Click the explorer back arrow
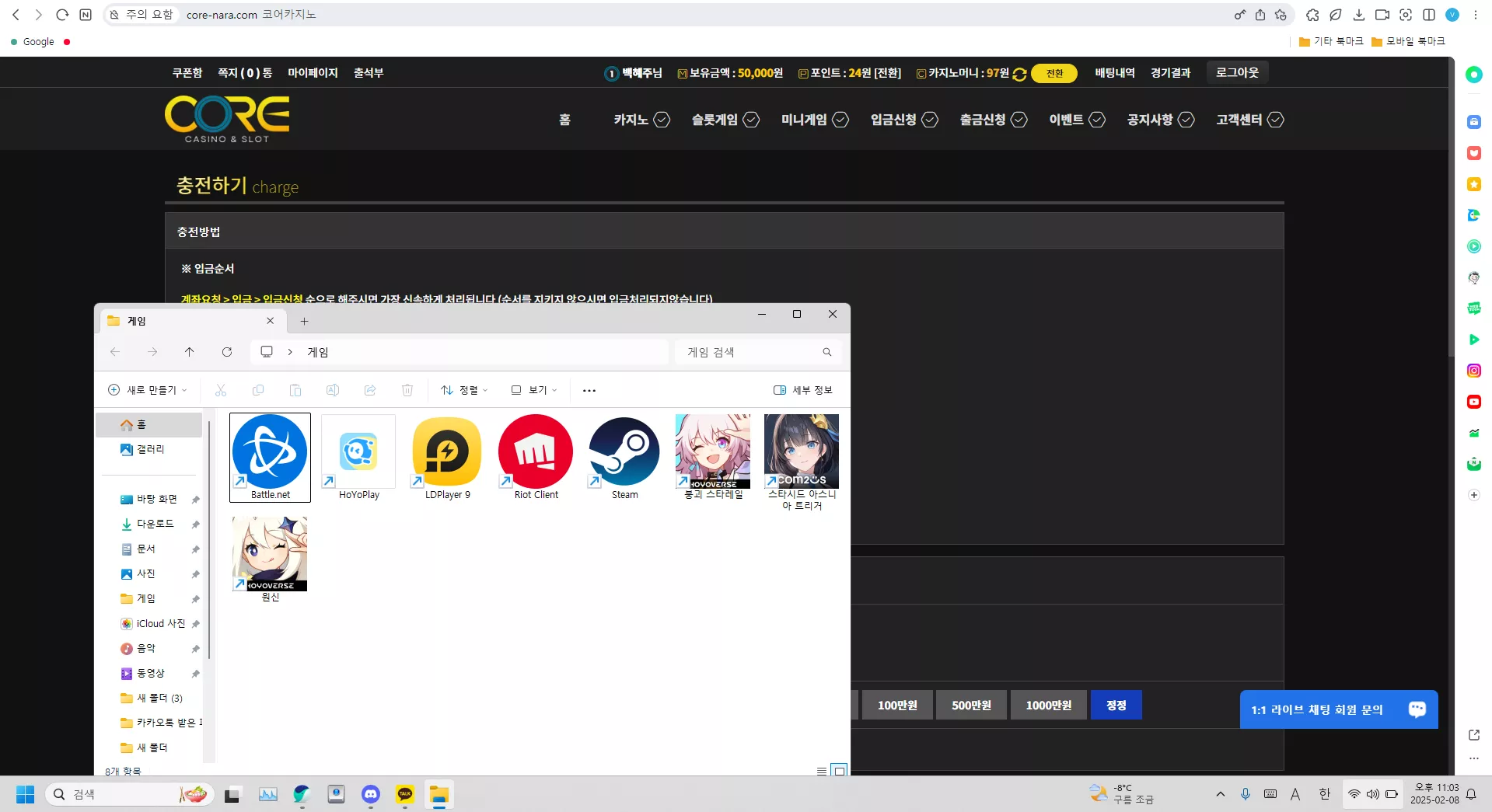 point(115,352)
